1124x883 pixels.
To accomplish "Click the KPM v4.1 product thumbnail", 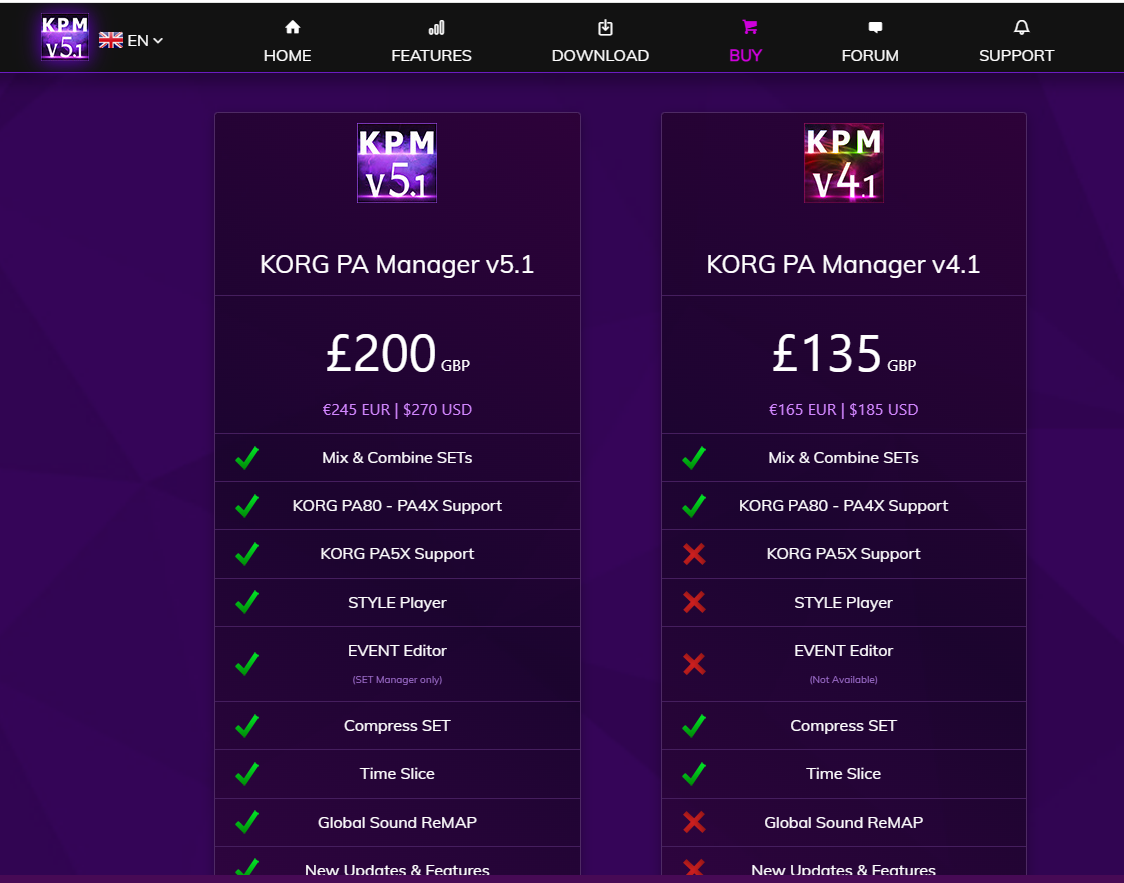I will (844, 163).
